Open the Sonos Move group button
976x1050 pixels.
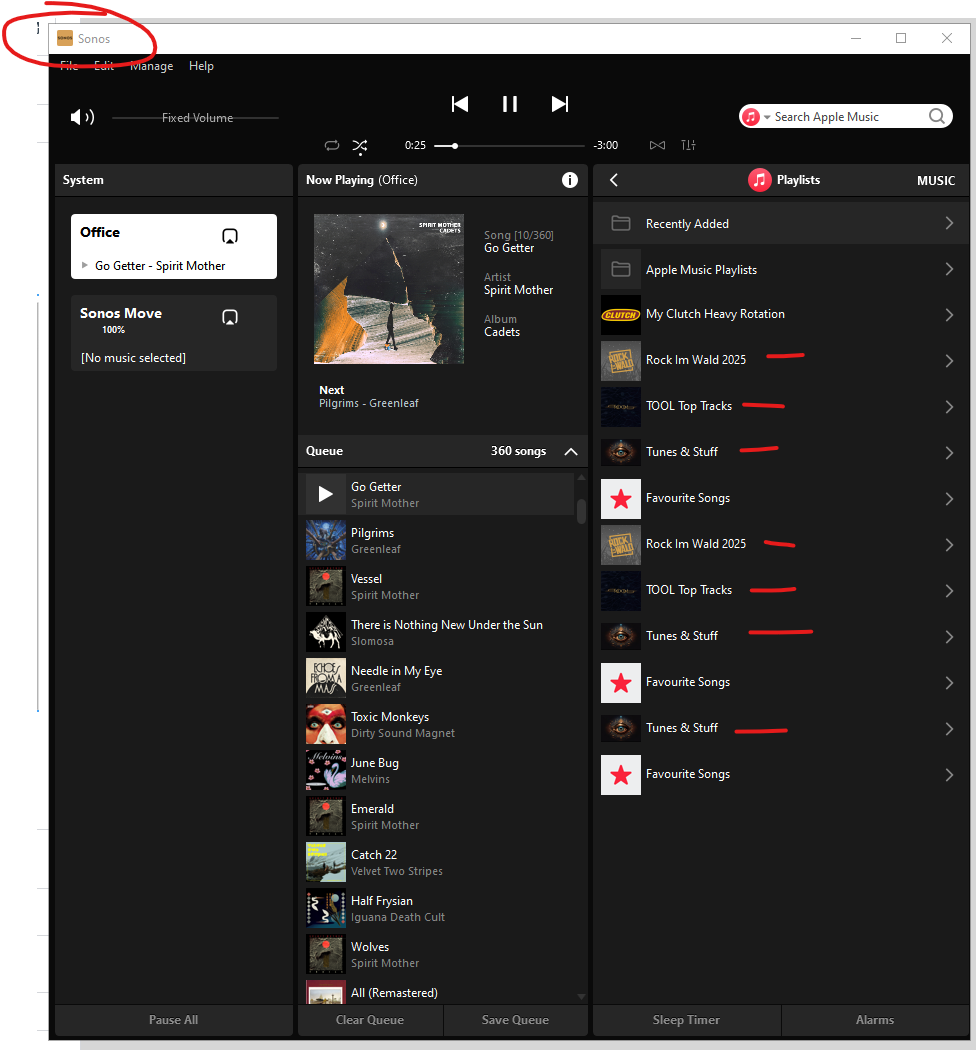tap(230, 317)
